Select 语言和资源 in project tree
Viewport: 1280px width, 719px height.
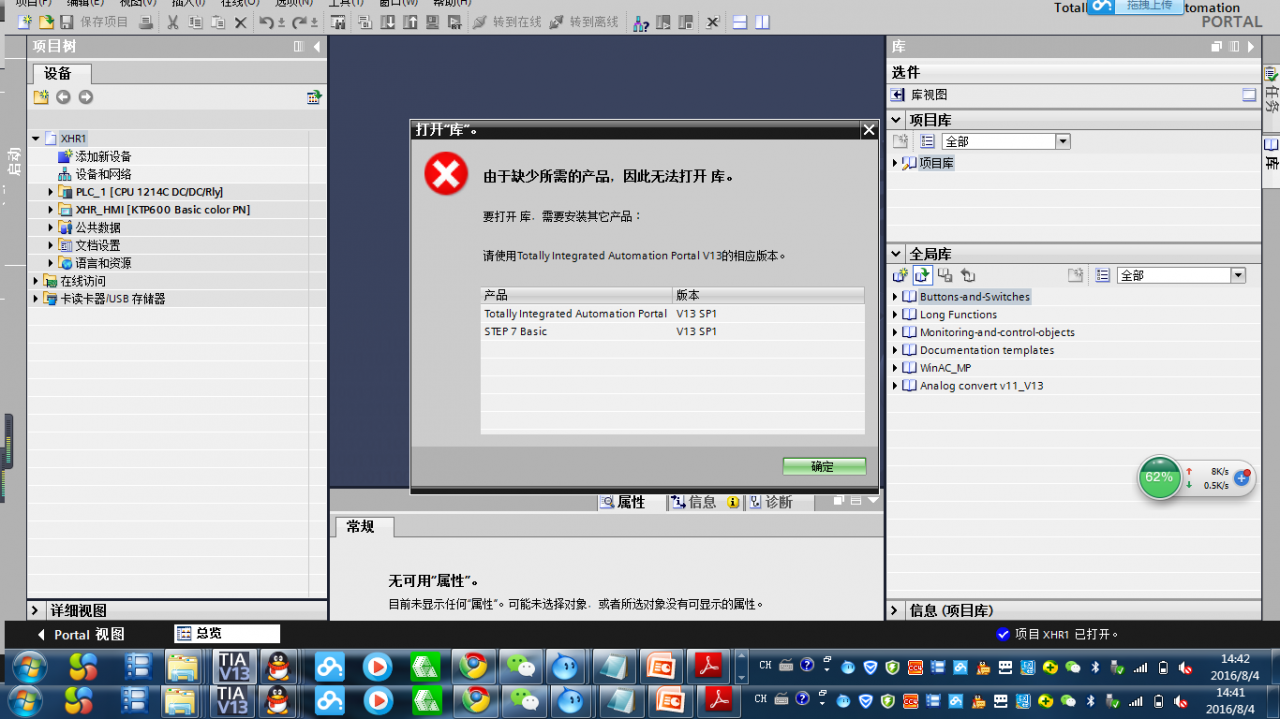(103, 263)
